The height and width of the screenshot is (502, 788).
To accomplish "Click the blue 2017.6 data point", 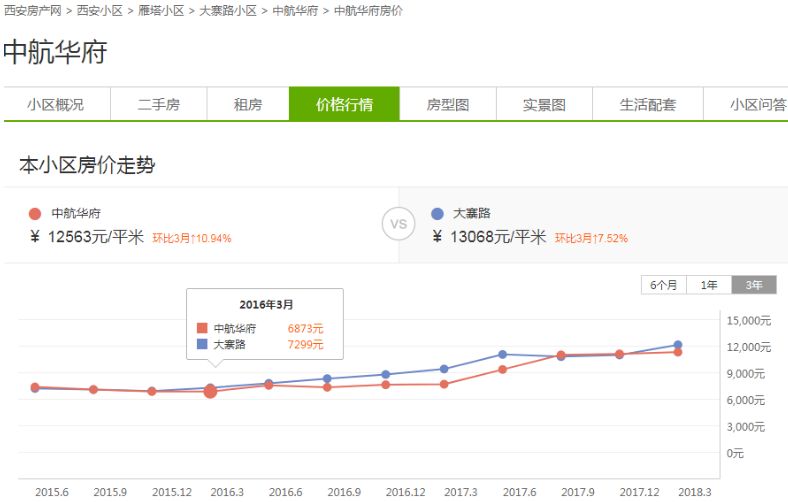I will (x=503, y=354).
